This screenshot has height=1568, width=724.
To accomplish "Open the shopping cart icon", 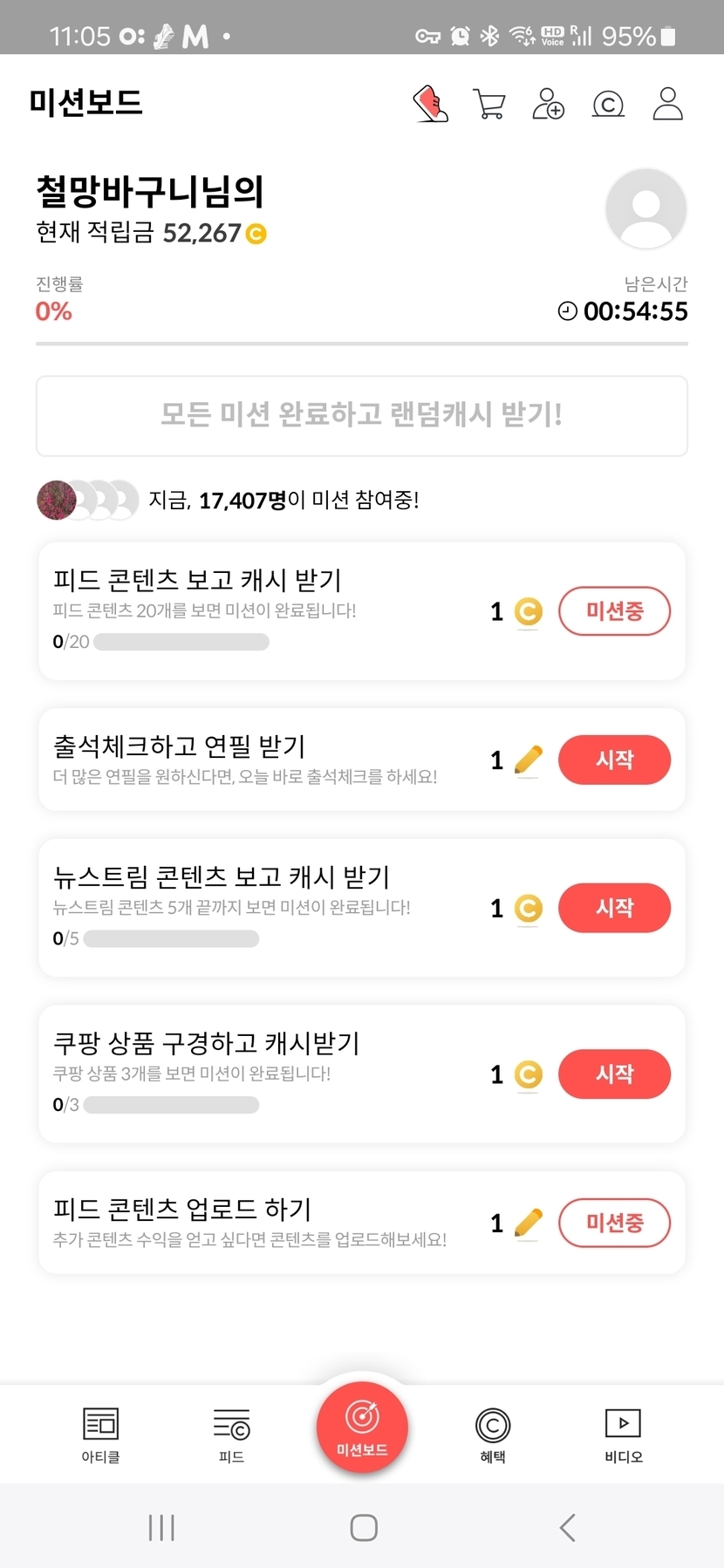I will click(x=488, y=104).
